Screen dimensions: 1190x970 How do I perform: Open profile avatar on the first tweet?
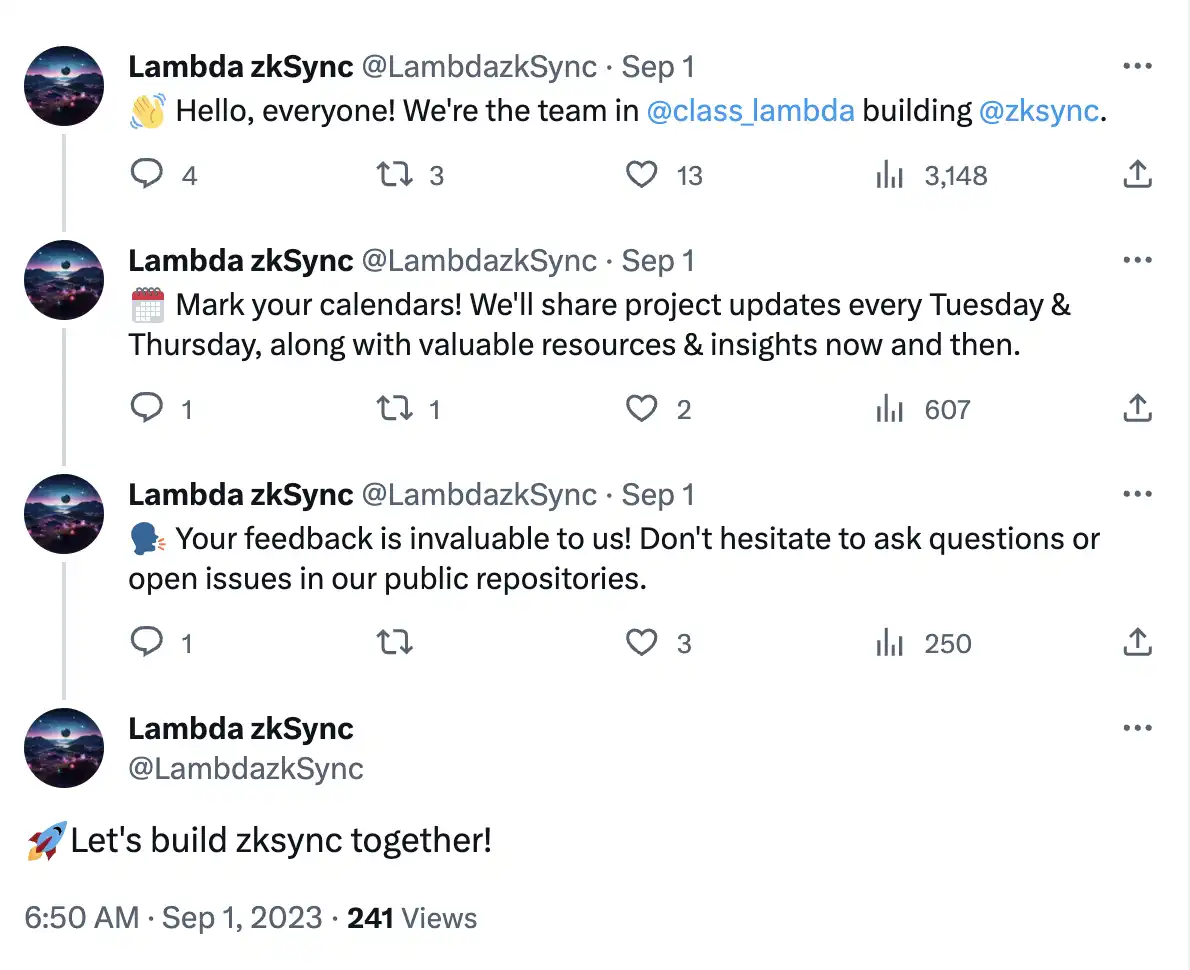pos(64,86)
